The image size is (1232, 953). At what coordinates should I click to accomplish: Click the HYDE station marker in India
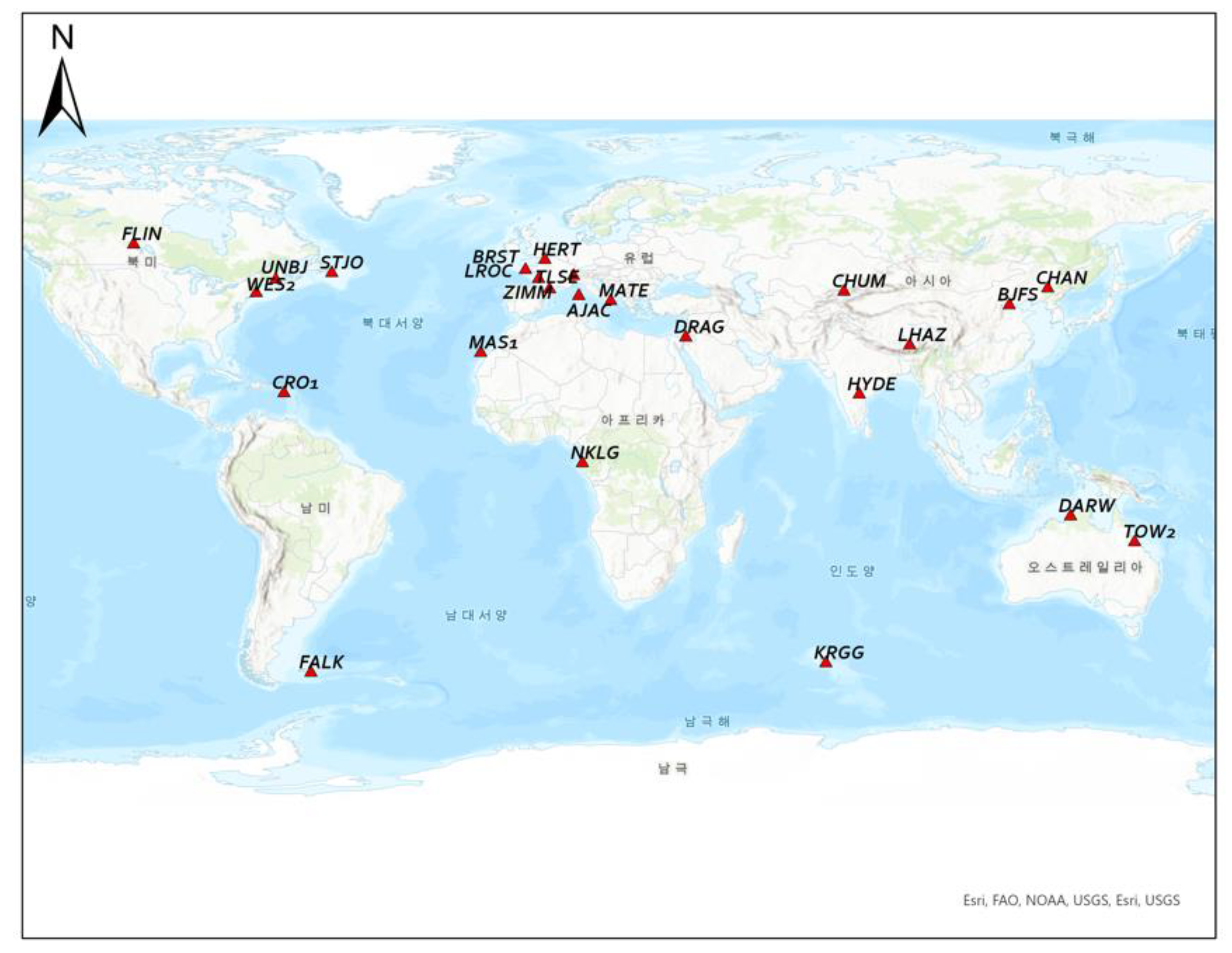click(x=859, y=394)
